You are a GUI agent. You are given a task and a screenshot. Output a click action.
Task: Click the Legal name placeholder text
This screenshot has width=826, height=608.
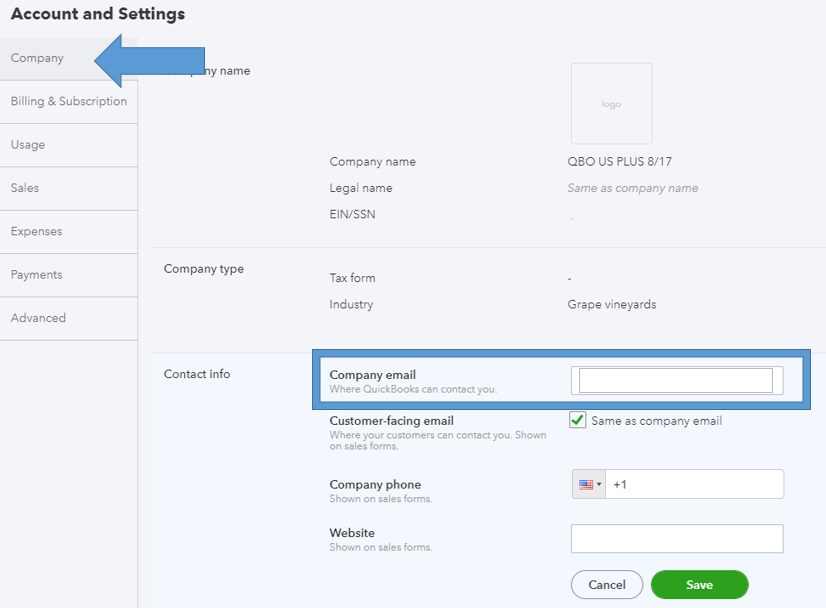[633, 188]
